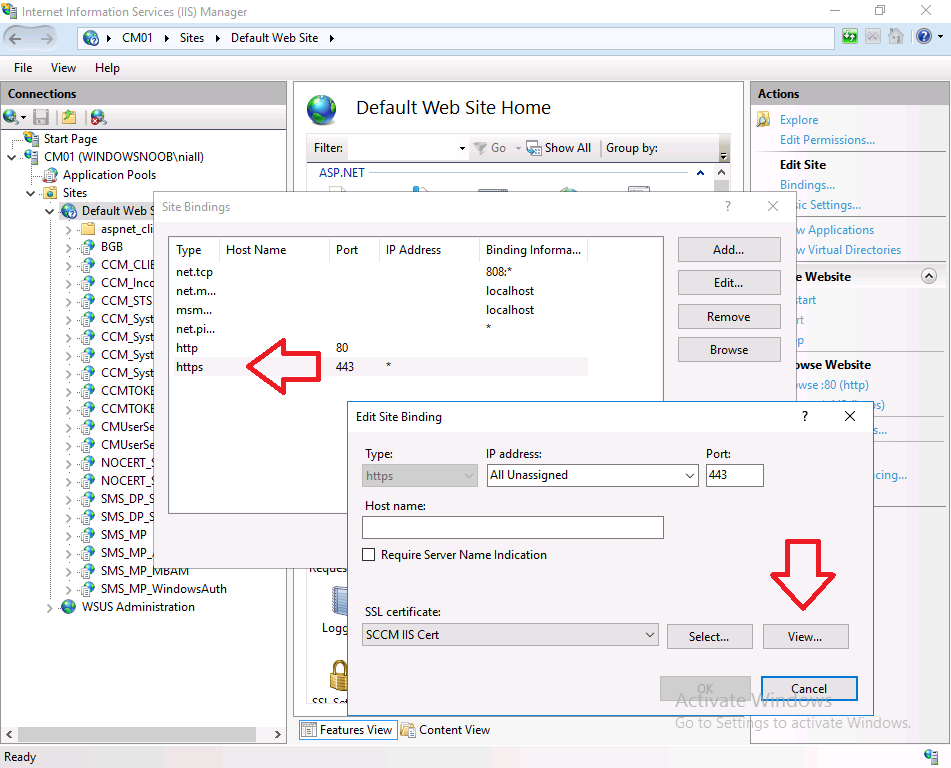Expand the BGB tree node

[69, 248]
